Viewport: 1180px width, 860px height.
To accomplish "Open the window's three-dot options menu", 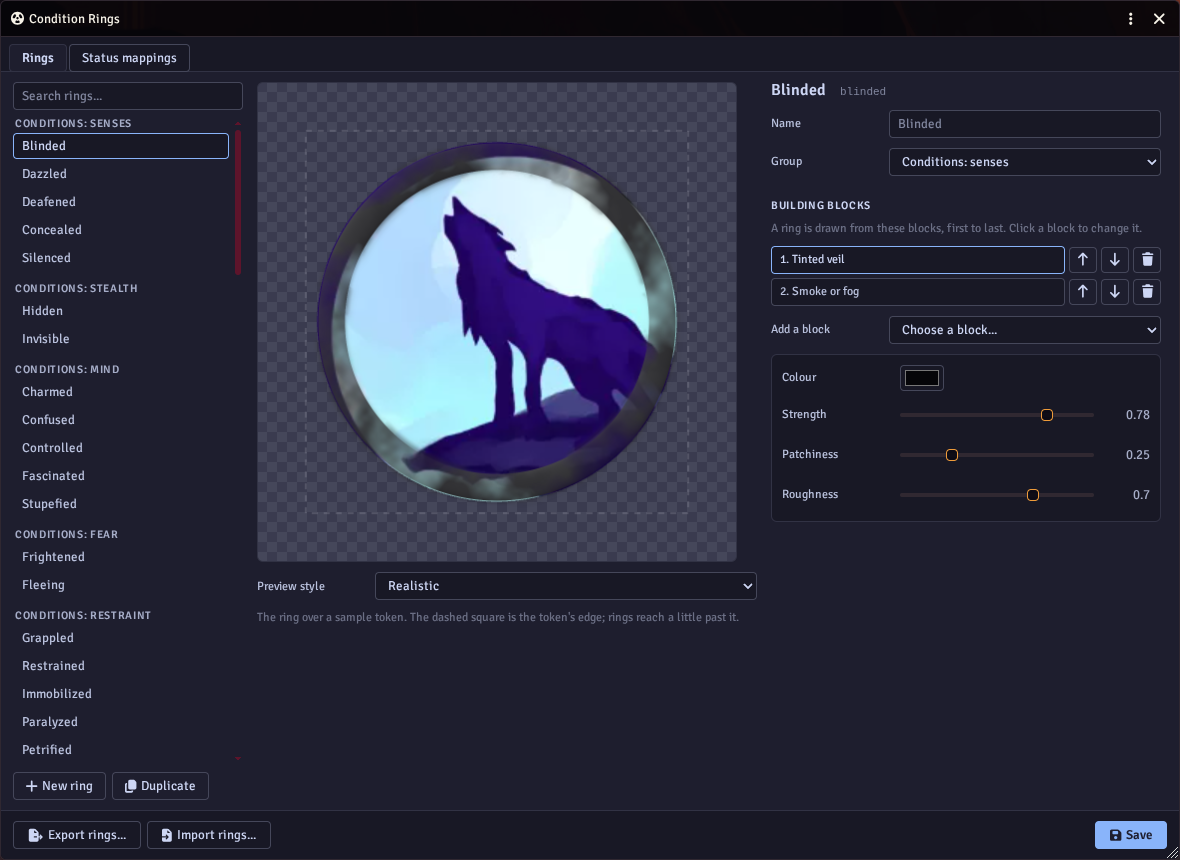I will (1130, 19).
